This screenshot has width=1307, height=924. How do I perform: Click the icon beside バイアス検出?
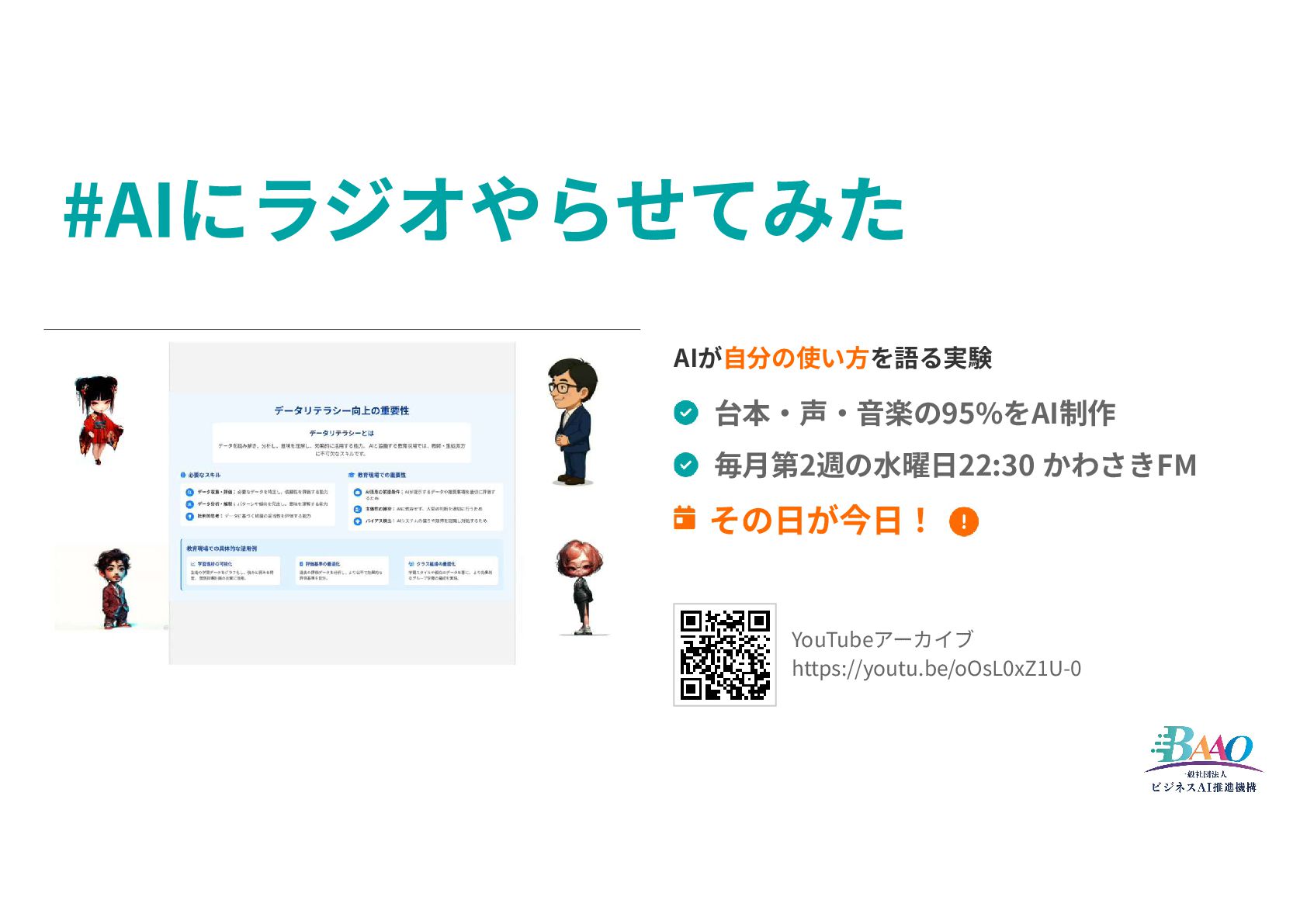tap(358, 521)
